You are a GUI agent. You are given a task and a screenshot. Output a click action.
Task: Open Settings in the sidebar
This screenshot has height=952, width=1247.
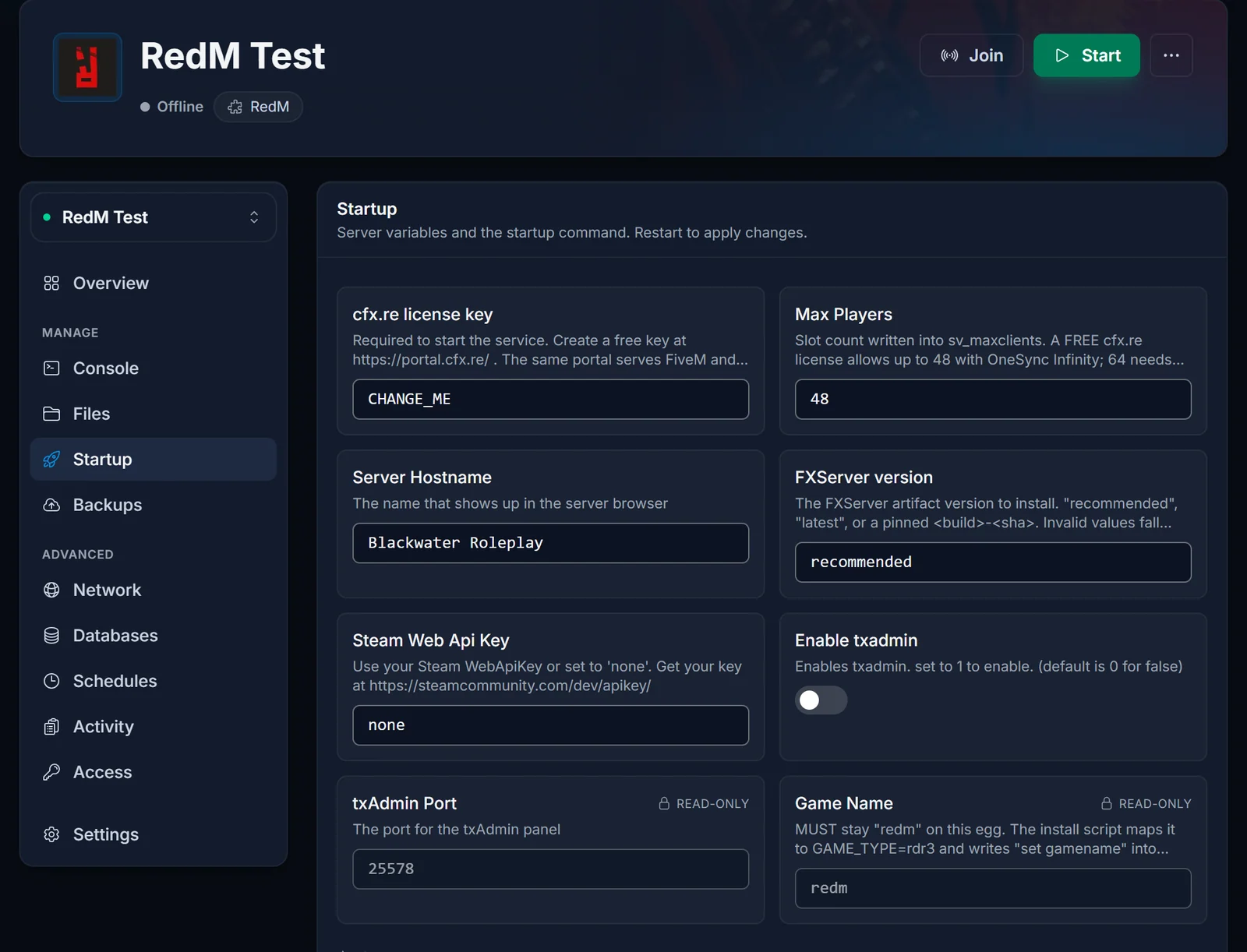154,834
